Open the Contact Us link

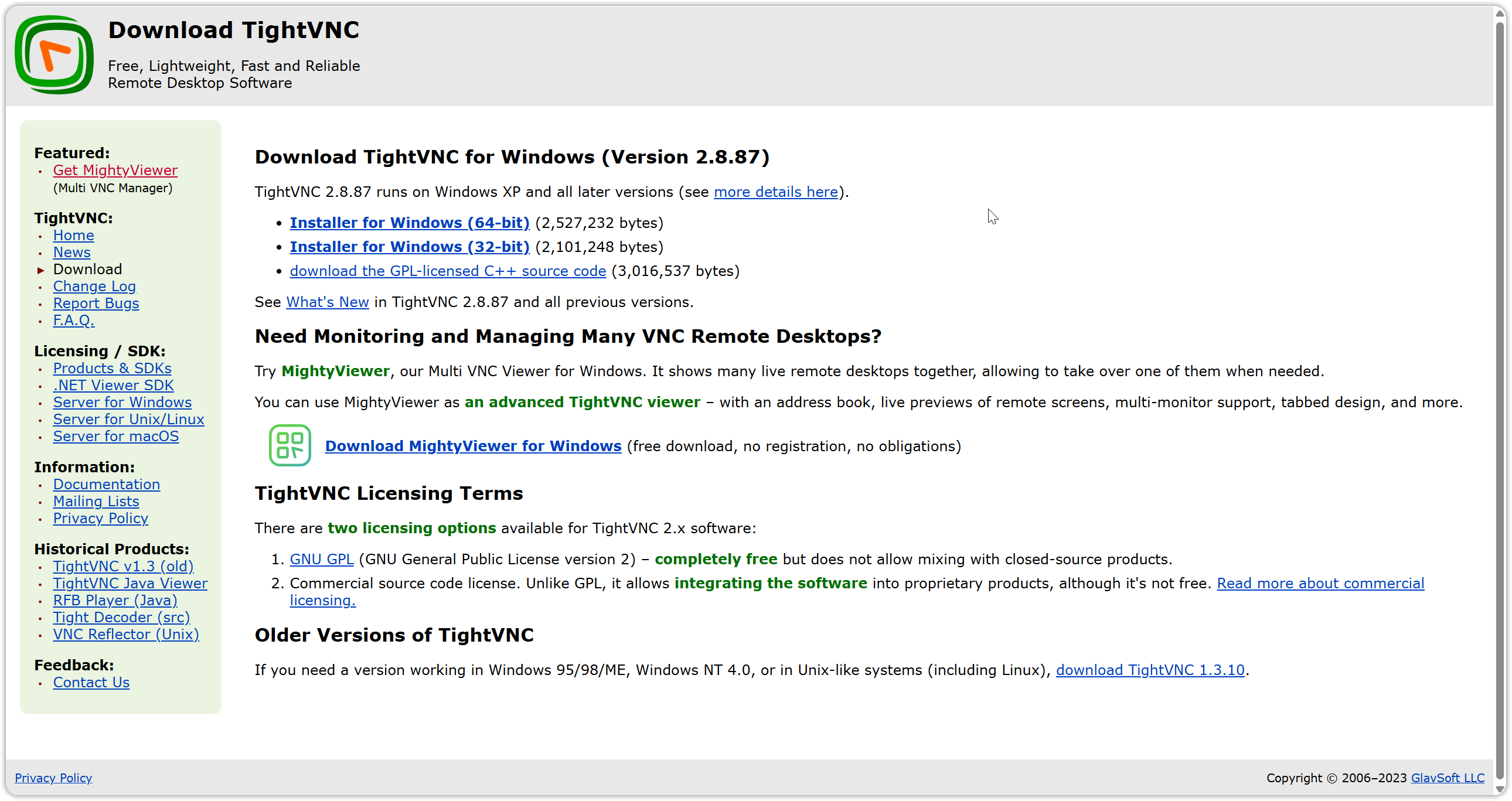point(91,683)
